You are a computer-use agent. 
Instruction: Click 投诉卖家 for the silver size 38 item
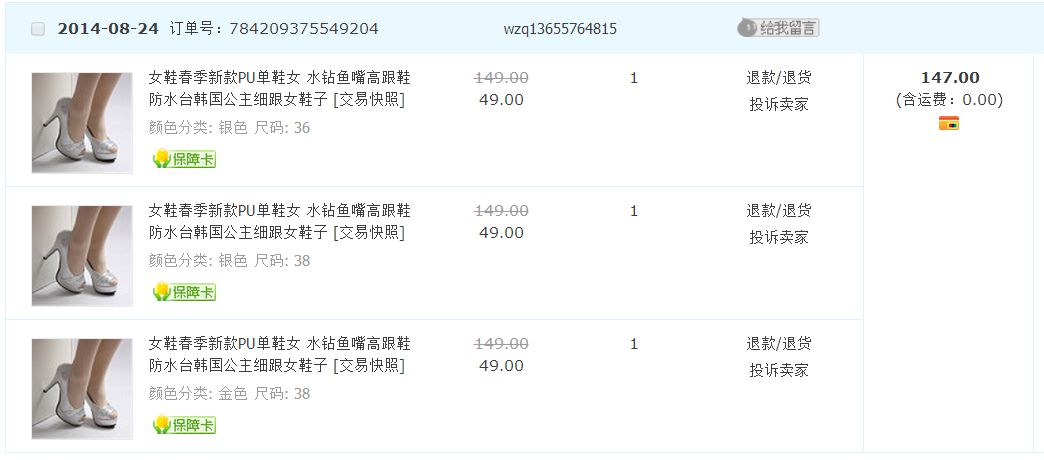coord(778,237)
